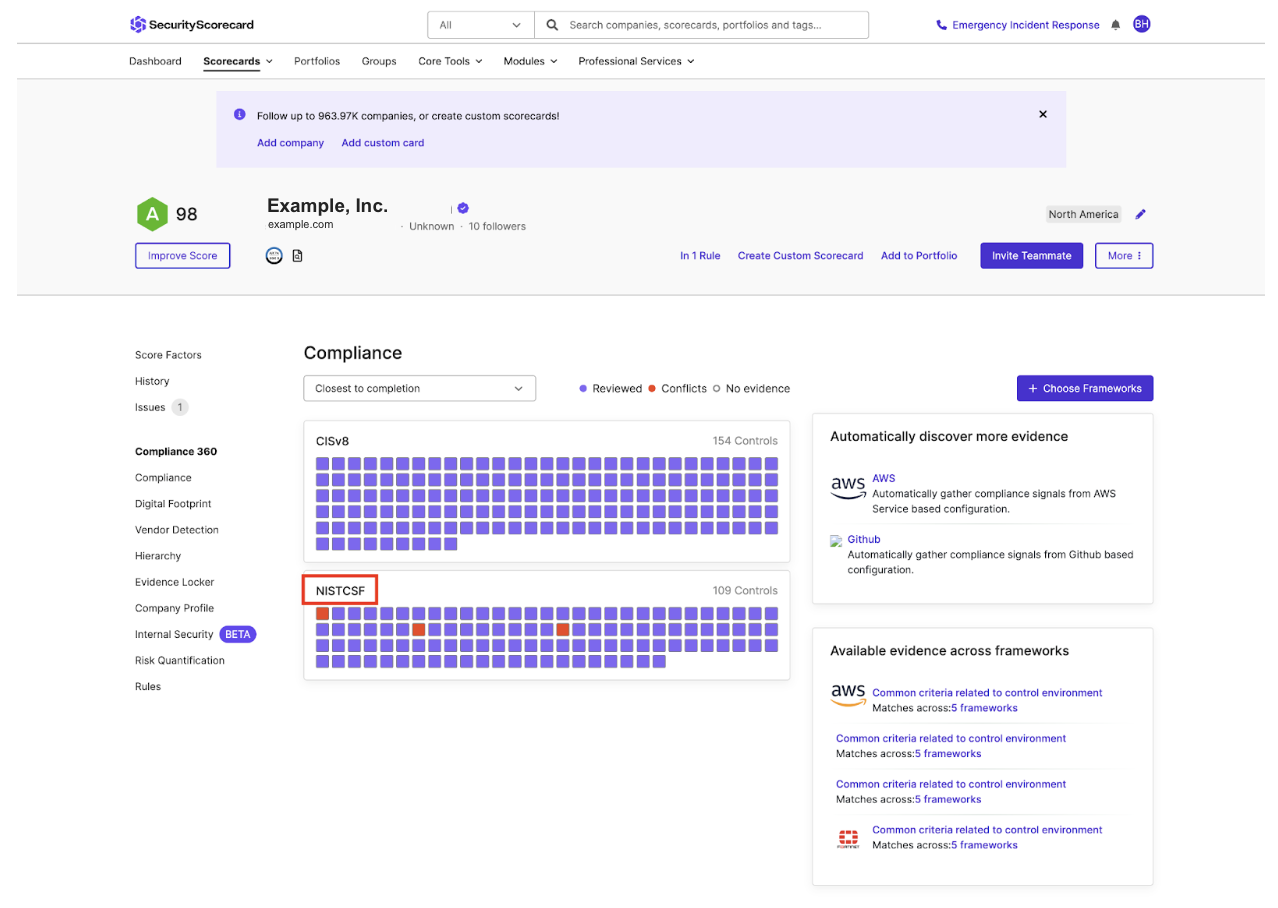The height and width of the screenshot is (908, 1278).
Task: Click the Emergency Incident Response link
Action: click(x=1026, y=25)
